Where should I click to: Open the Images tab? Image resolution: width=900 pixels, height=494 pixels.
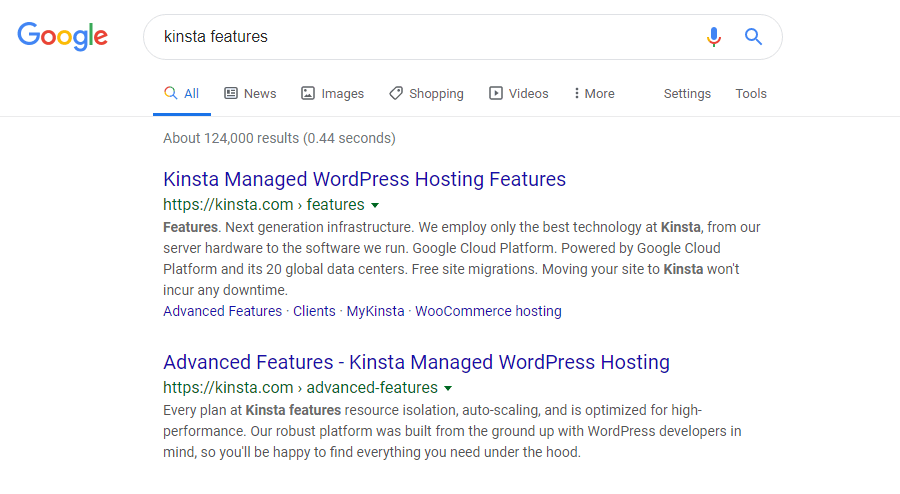point(332,94)
